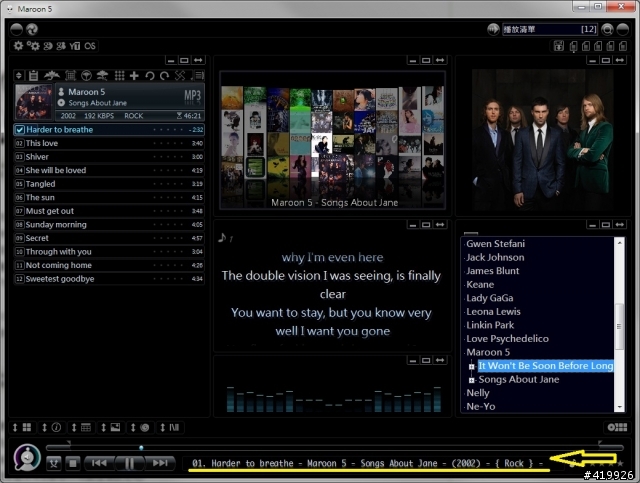Minimize the playlist panel
This screenshot has width=640, height=483.
pyautogui.click(x=171, y=60)
